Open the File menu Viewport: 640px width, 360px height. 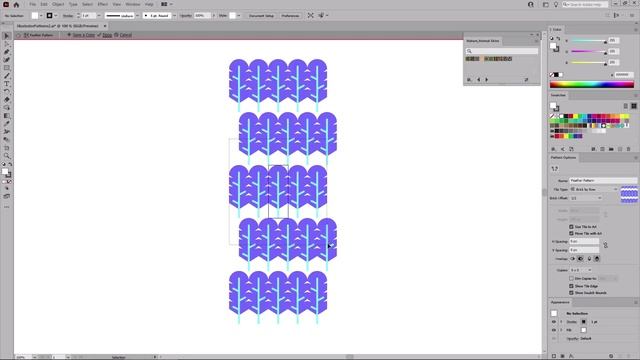33,4
